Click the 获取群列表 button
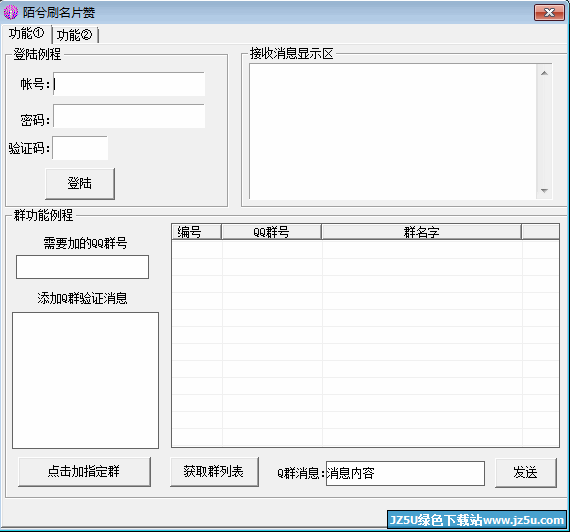This screenshot has width=570, height=532. coord(214,472)
